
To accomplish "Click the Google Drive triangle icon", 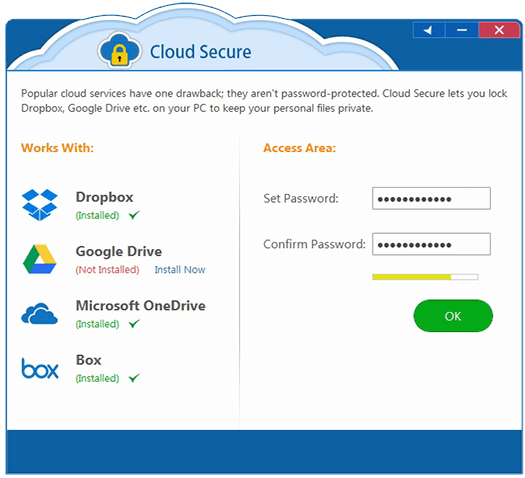I will click(x=40, y=259).
